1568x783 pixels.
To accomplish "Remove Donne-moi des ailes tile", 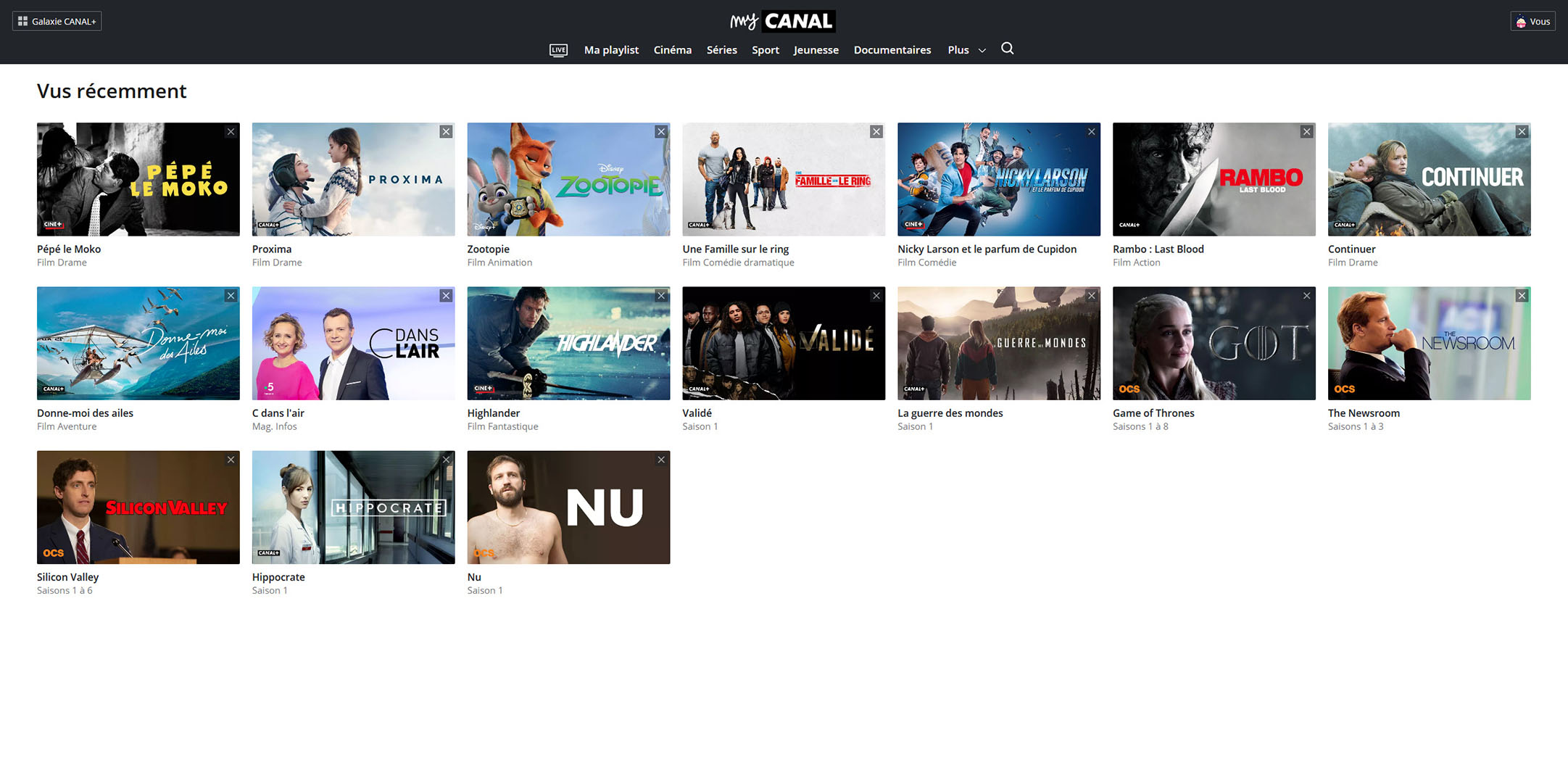I will point(231,296).
